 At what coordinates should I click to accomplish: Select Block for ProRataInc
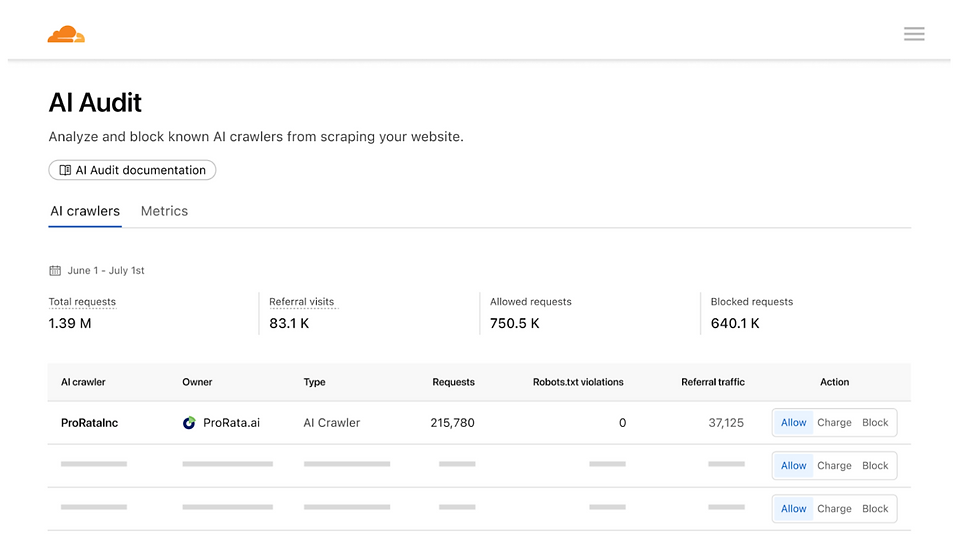click(875, 422)
